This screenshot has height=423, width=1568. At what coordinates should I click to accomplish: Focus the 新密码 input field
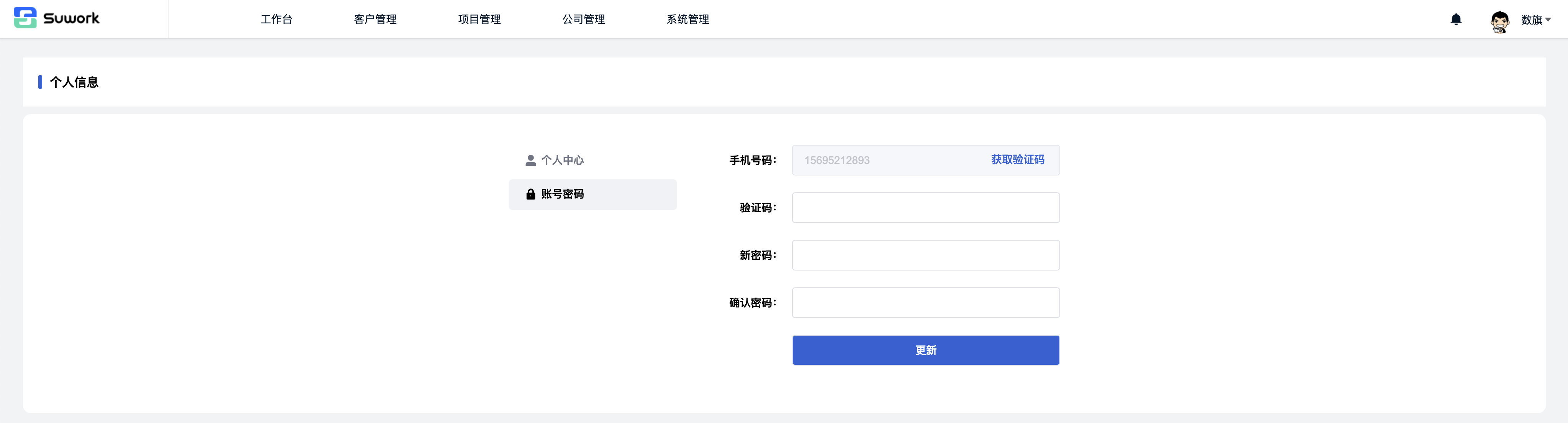click(925, 255)
